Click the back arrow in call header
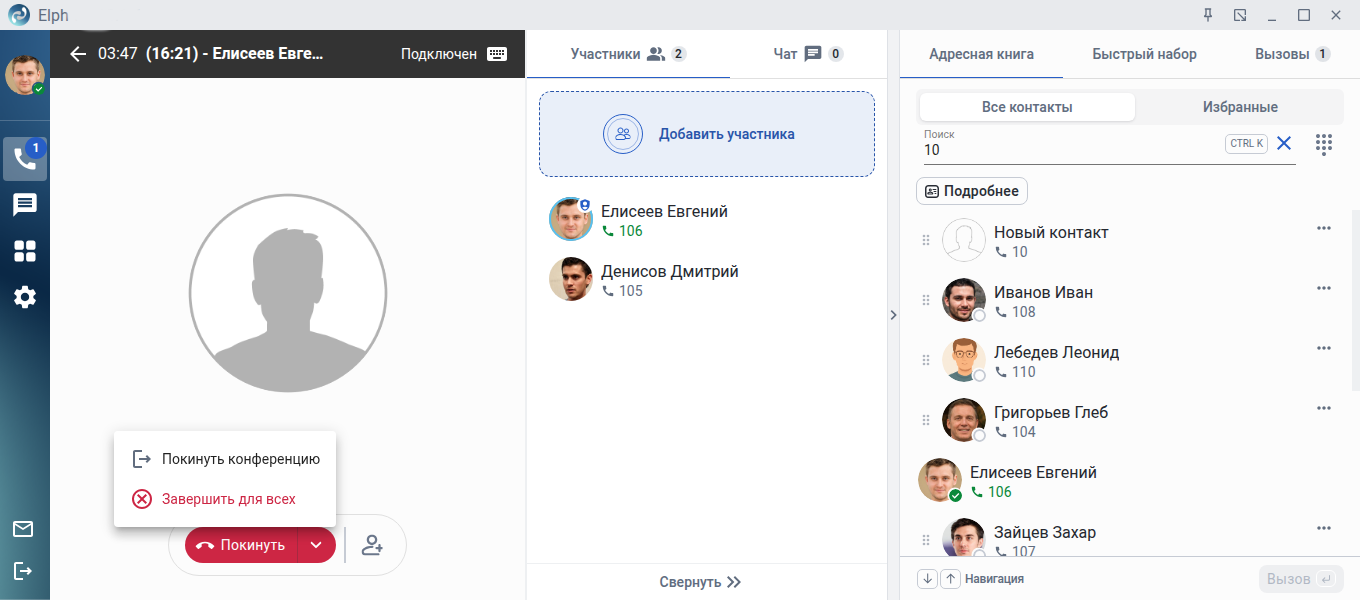 pyautogui.click(x=78, y=54)
